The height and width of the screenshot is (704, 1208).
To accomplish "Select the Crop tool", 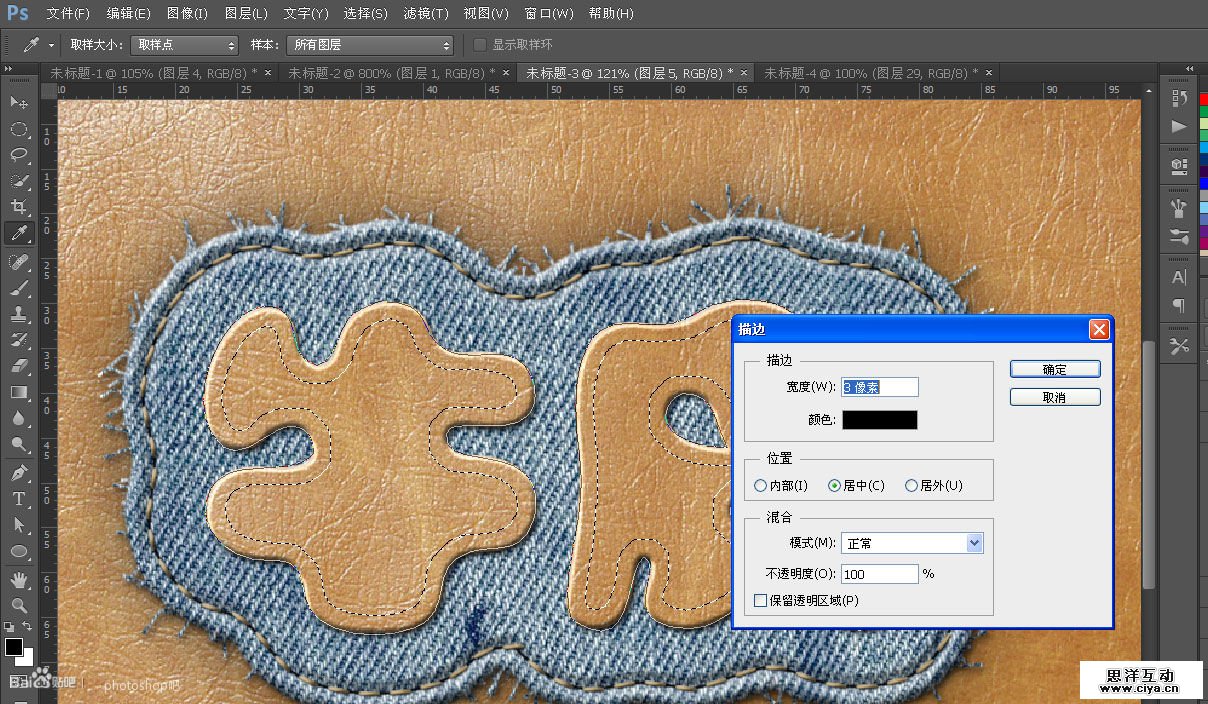I will [19, 207].
